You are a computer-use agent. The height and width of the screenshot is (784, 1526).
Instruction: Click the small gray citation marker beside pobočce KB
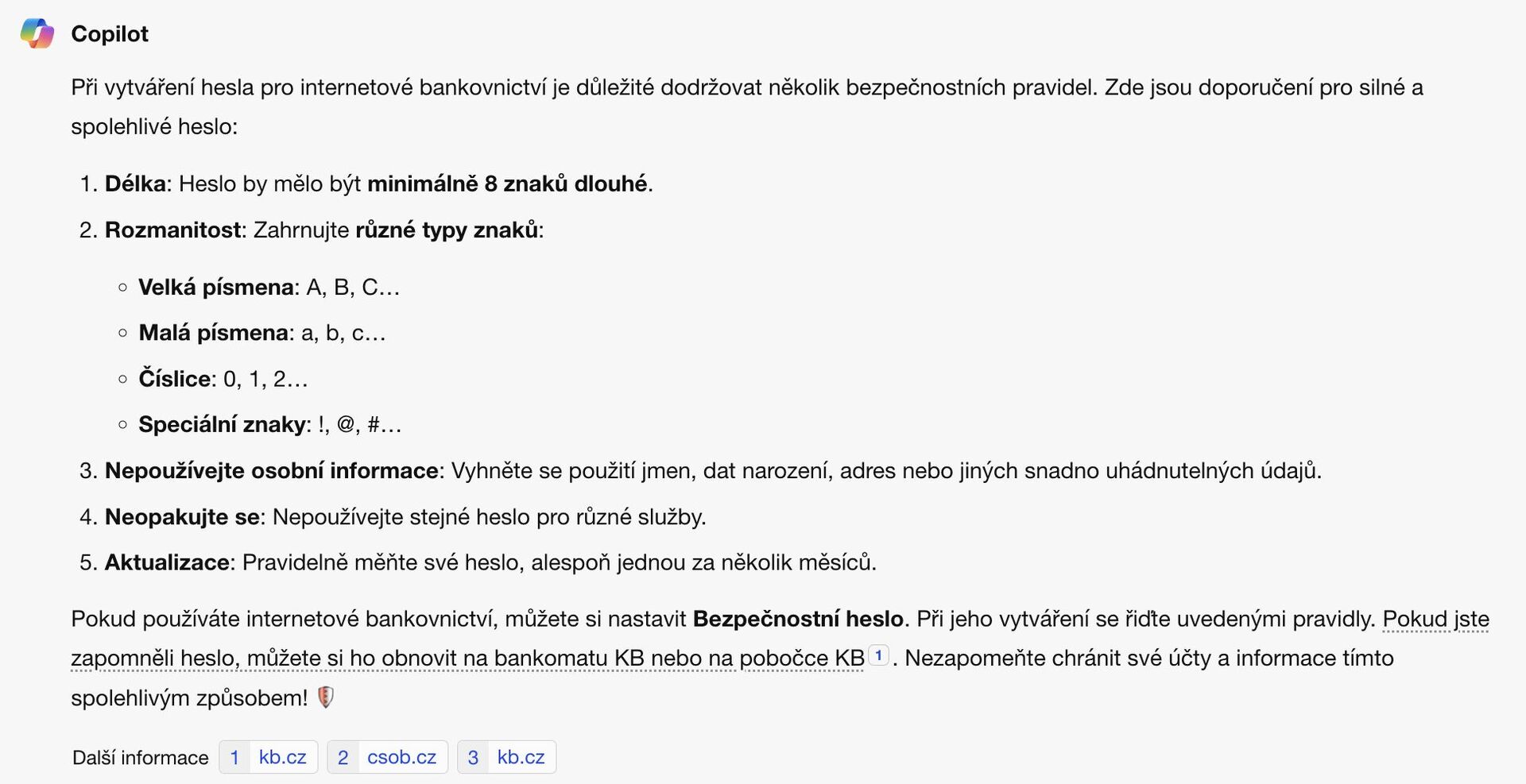(878, 655)
